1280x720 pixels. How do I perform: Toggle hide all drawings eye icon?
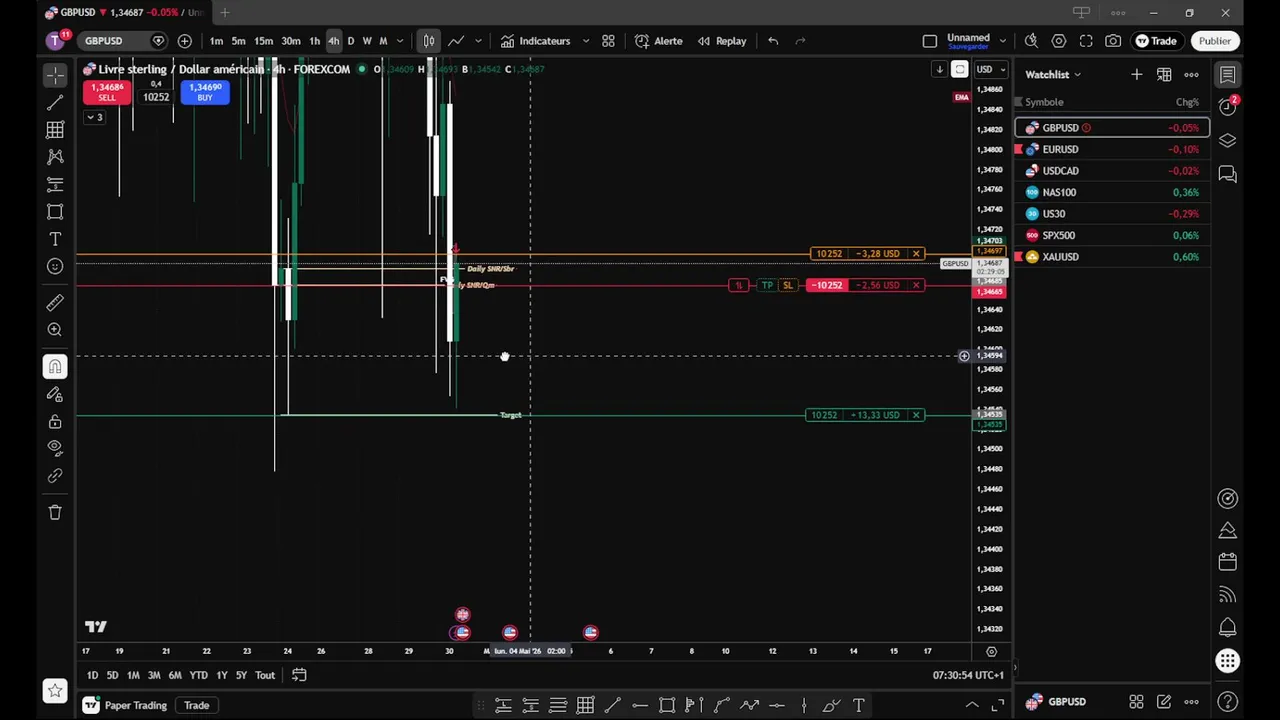(x=55, y=448)
